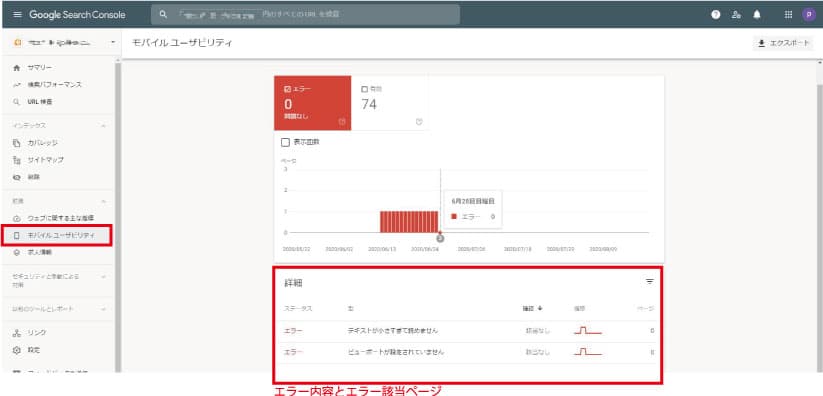Collapse the インデックス sidebar section
This screenshot has height=396, width=823.
[103, 126]
